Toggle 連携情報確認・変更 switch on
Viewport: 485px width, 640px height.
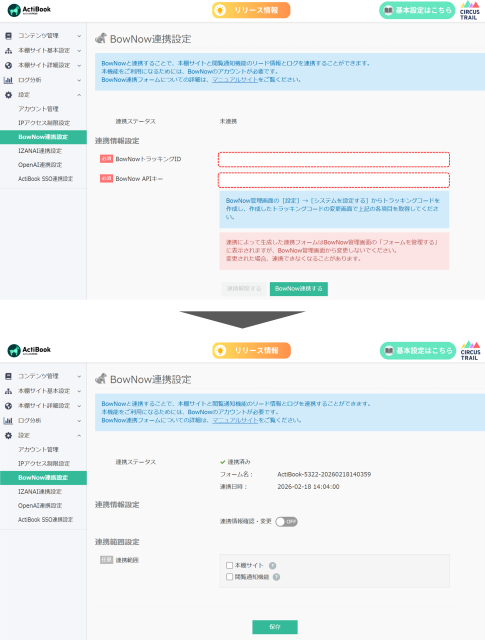coord(286,522)
